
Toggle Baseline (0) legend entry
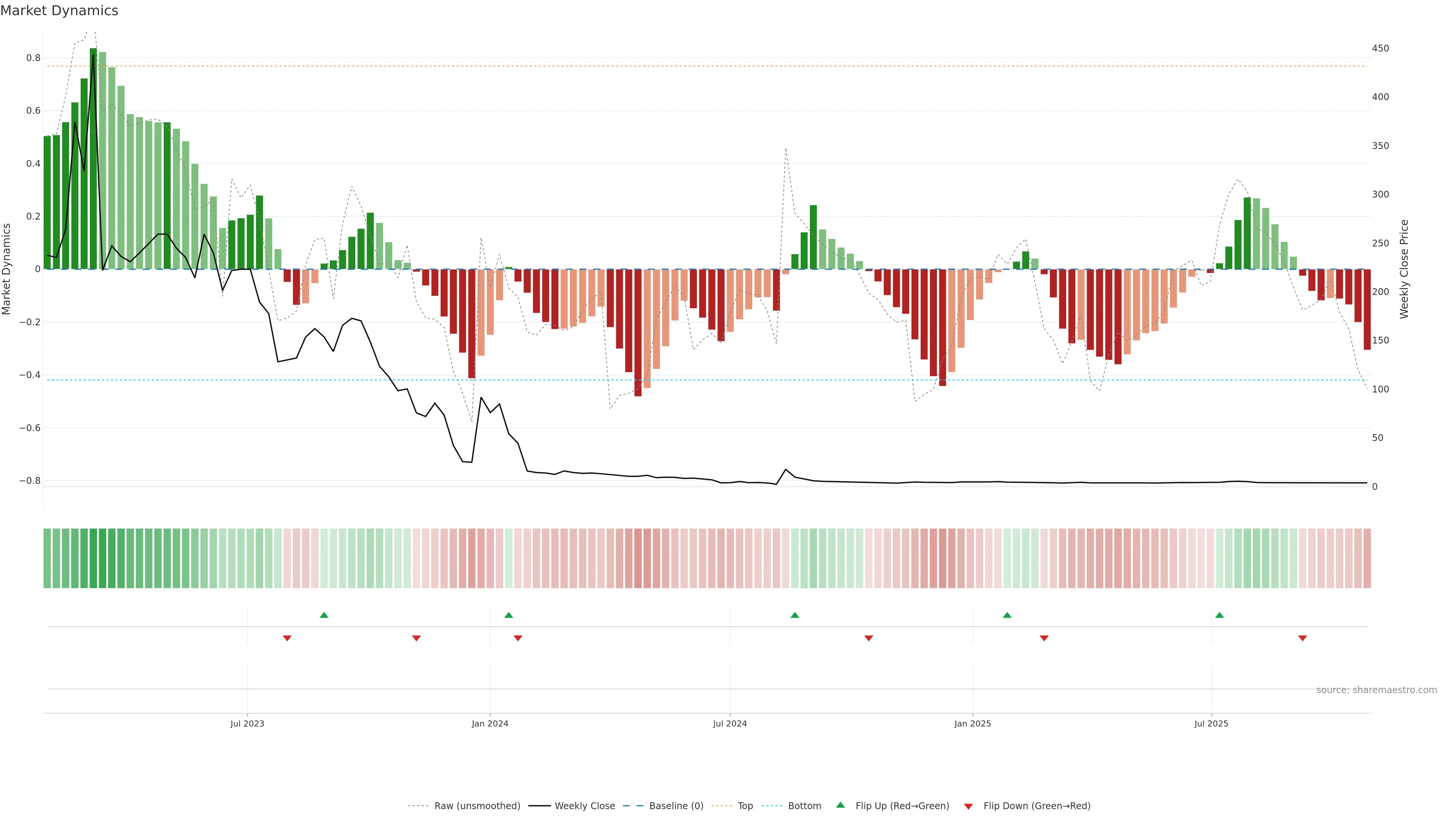[x=676, y=806]
